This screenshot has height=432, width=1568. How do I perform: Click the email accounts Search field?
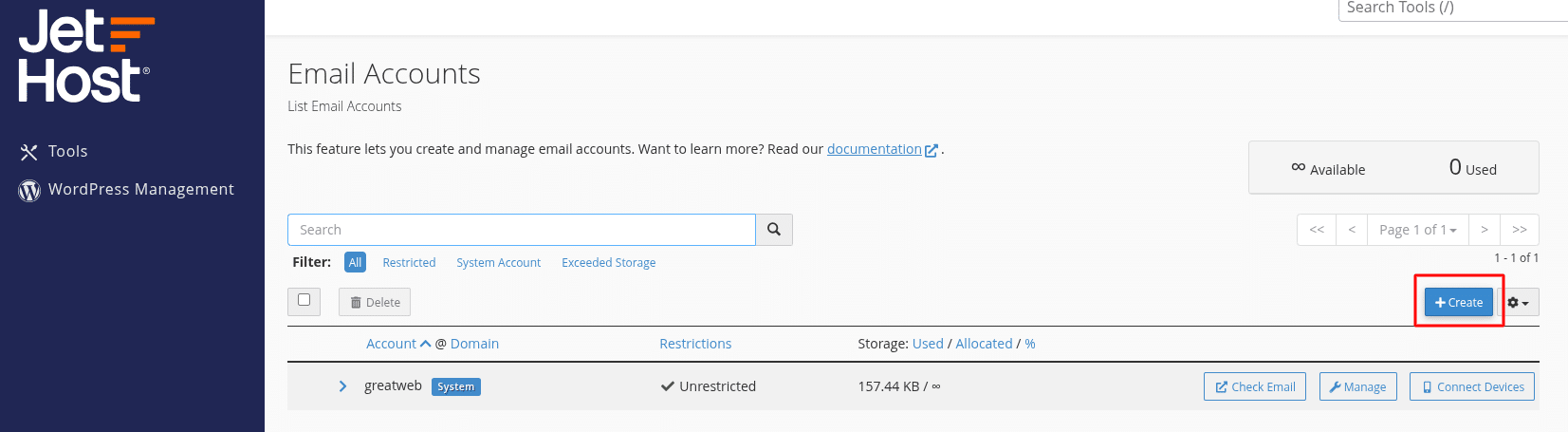522,230
